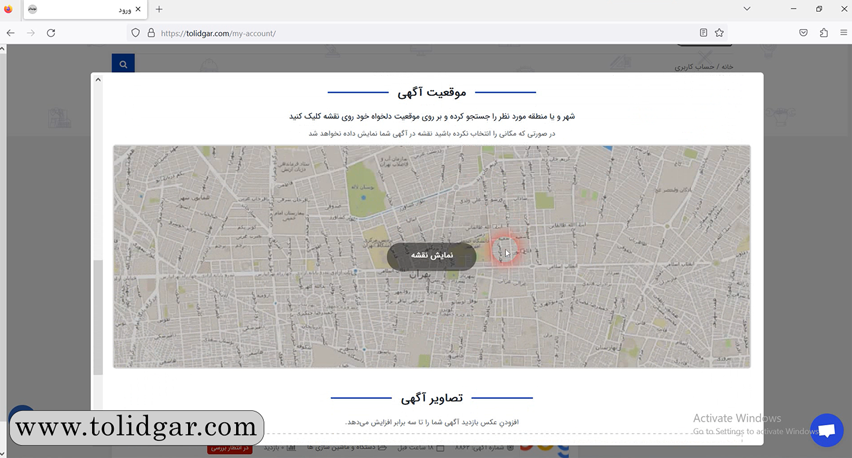The width and height of the screenshot is (852, 458).
Task: Click the red در انتظار بررسی badge
Action: [x=229, y=448]
